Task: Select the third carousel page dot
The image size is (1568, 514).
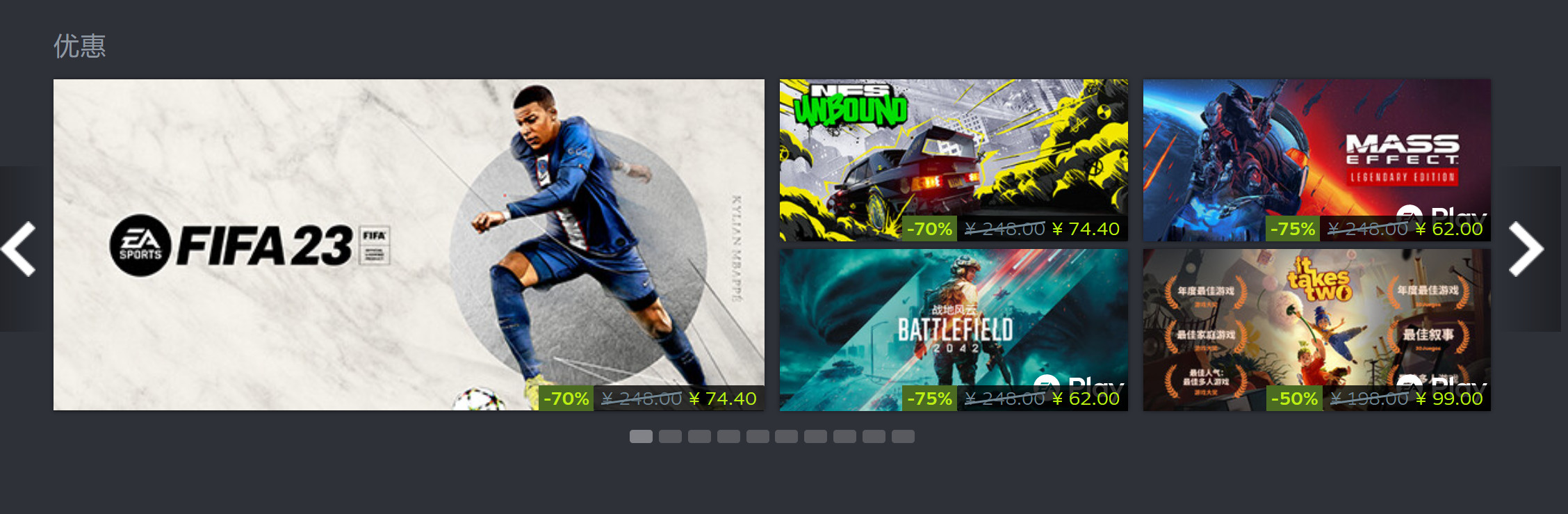Action: click(x=699, y=436)
